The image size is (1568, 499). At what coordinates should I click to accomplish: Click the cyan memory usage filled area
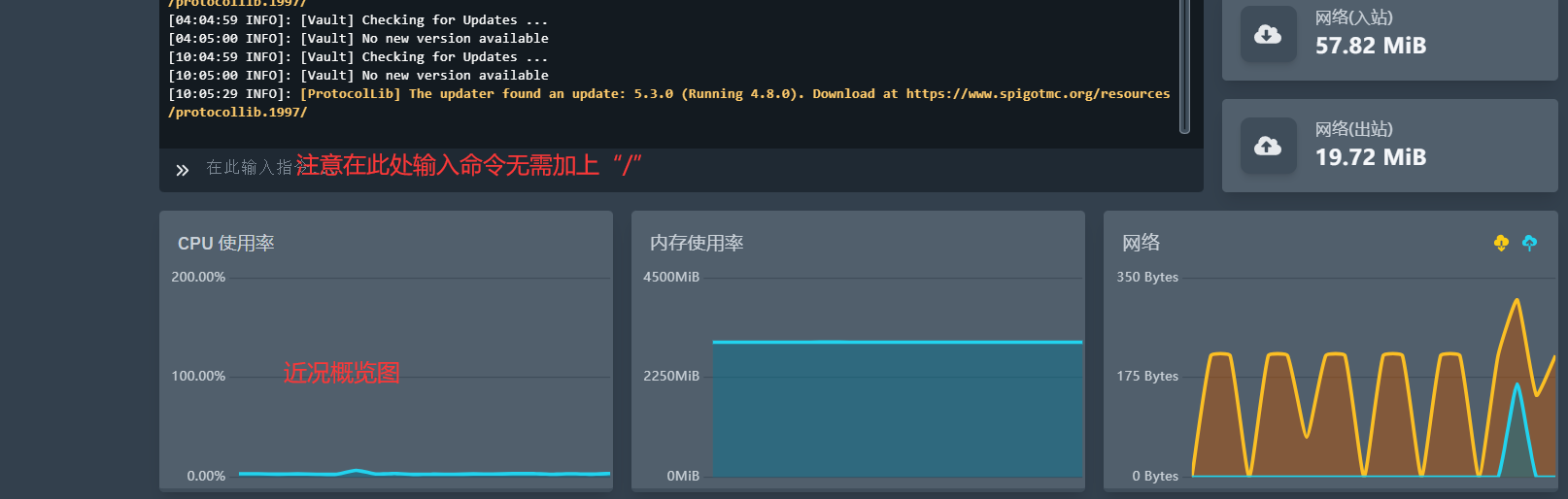point(897,408)
